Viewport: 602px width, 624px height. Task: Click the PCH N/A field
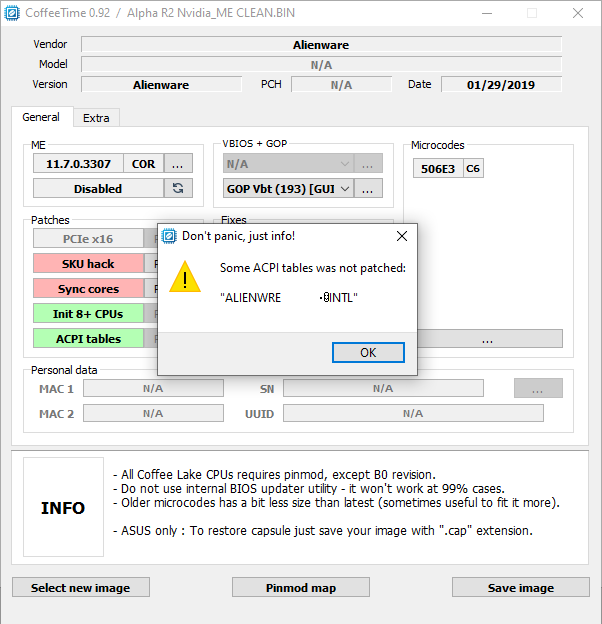pos(341,84)
